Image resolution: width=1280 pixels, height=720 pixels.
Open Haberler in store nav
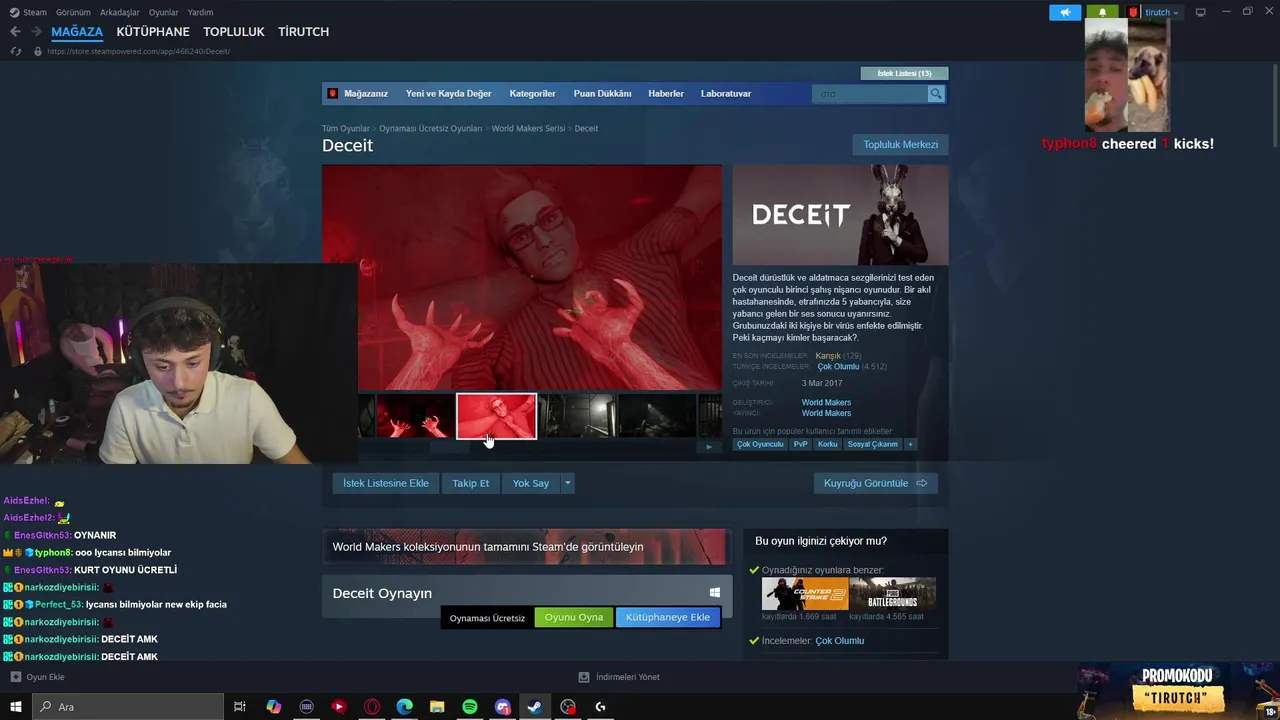[x=666, y=93]
